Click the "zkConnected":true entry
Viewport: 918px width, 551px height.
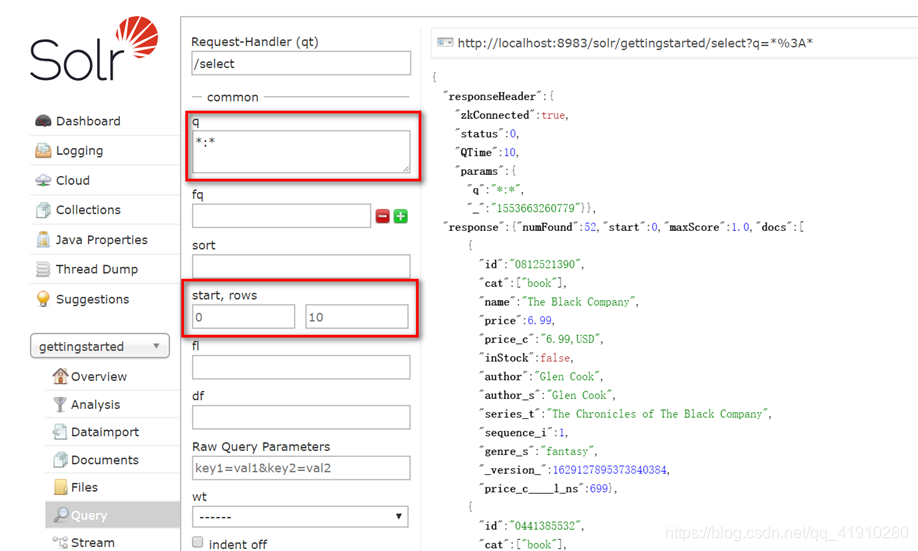pos(511,115)
